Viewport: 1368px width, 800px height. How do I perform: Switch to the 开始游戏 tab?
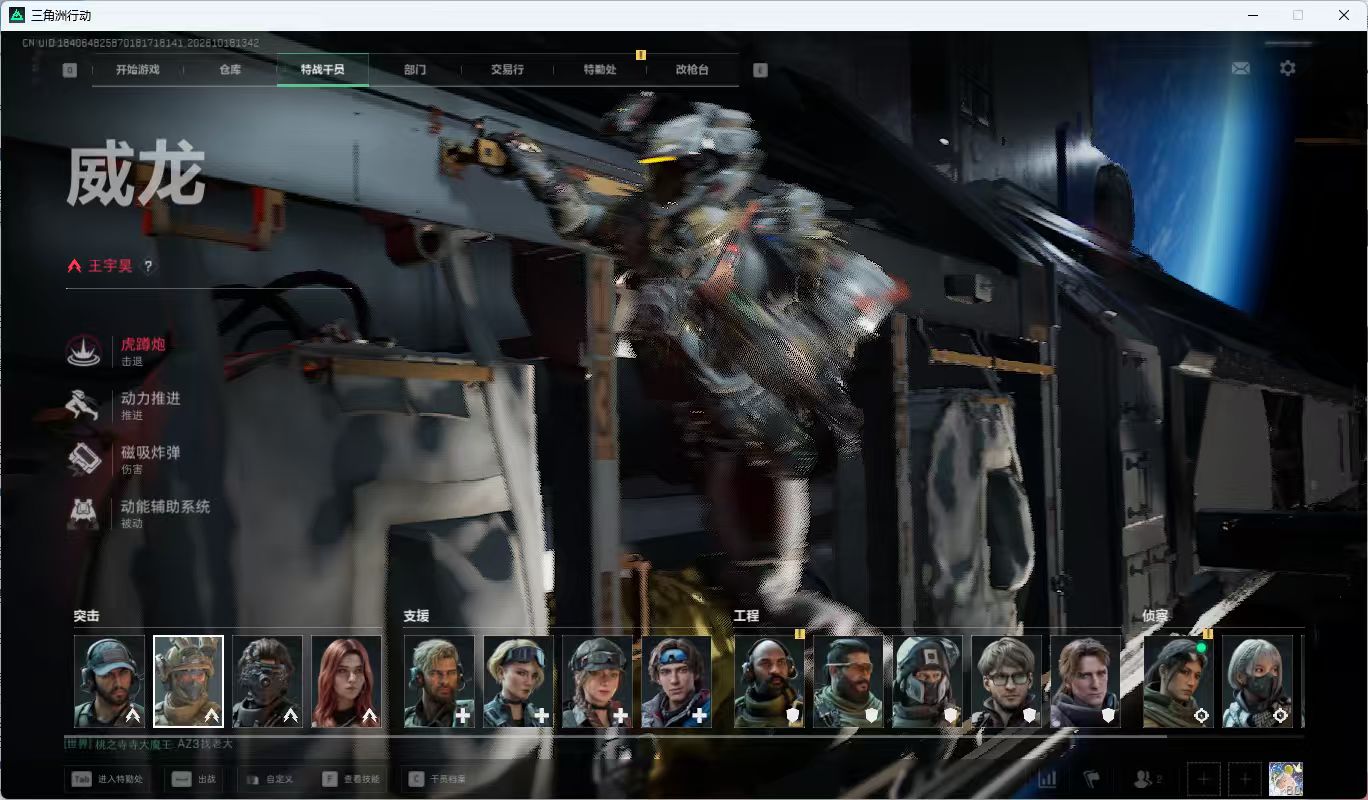(x=137, y=70)
